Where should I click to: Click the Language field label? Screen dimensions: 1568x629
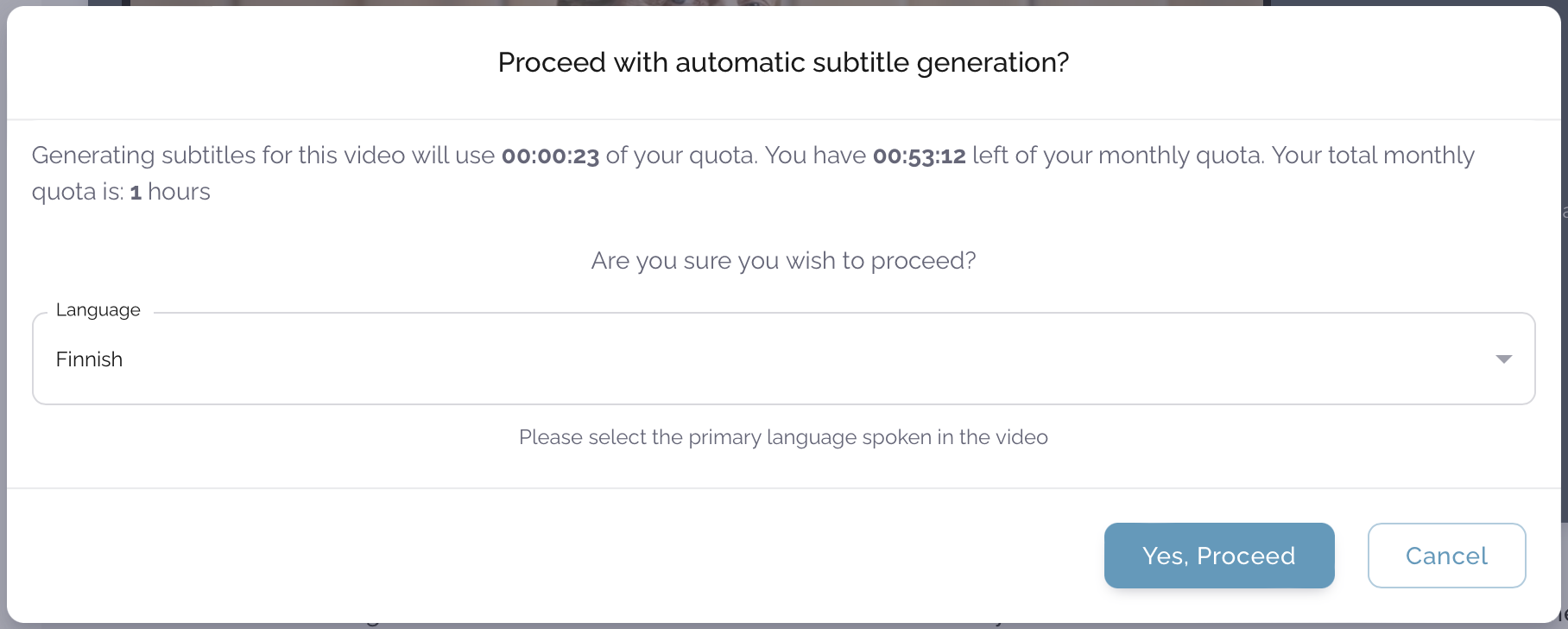pos(98,310)
